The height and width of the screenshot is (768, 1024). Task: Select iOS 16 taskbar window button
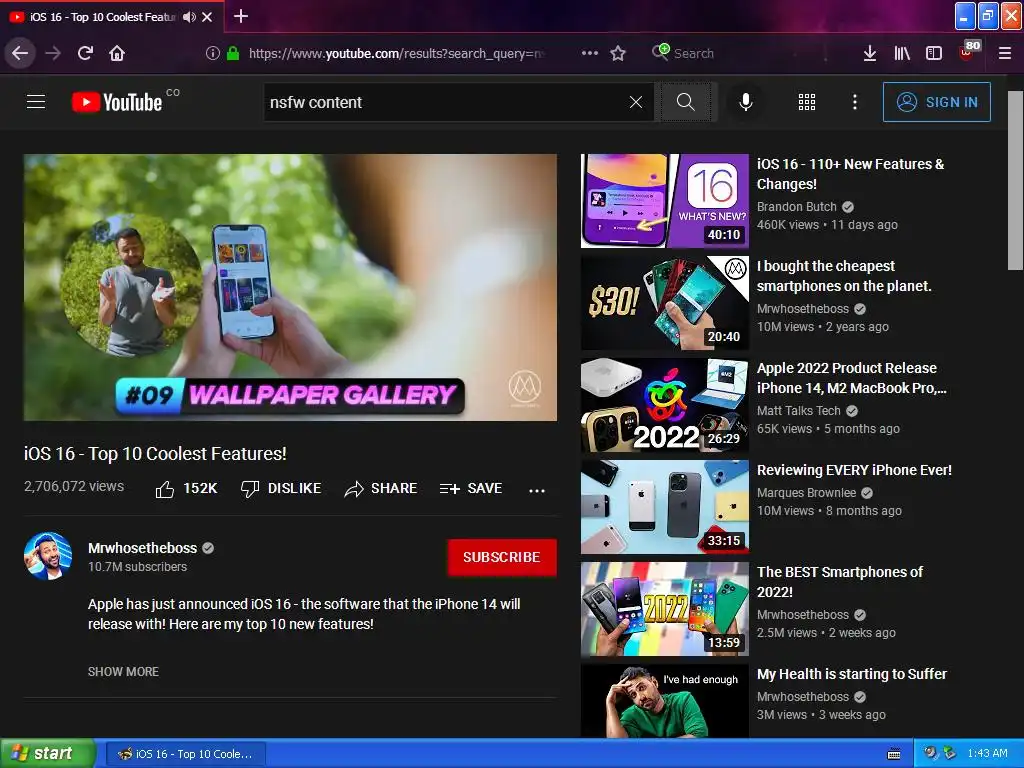pos(185,754)
